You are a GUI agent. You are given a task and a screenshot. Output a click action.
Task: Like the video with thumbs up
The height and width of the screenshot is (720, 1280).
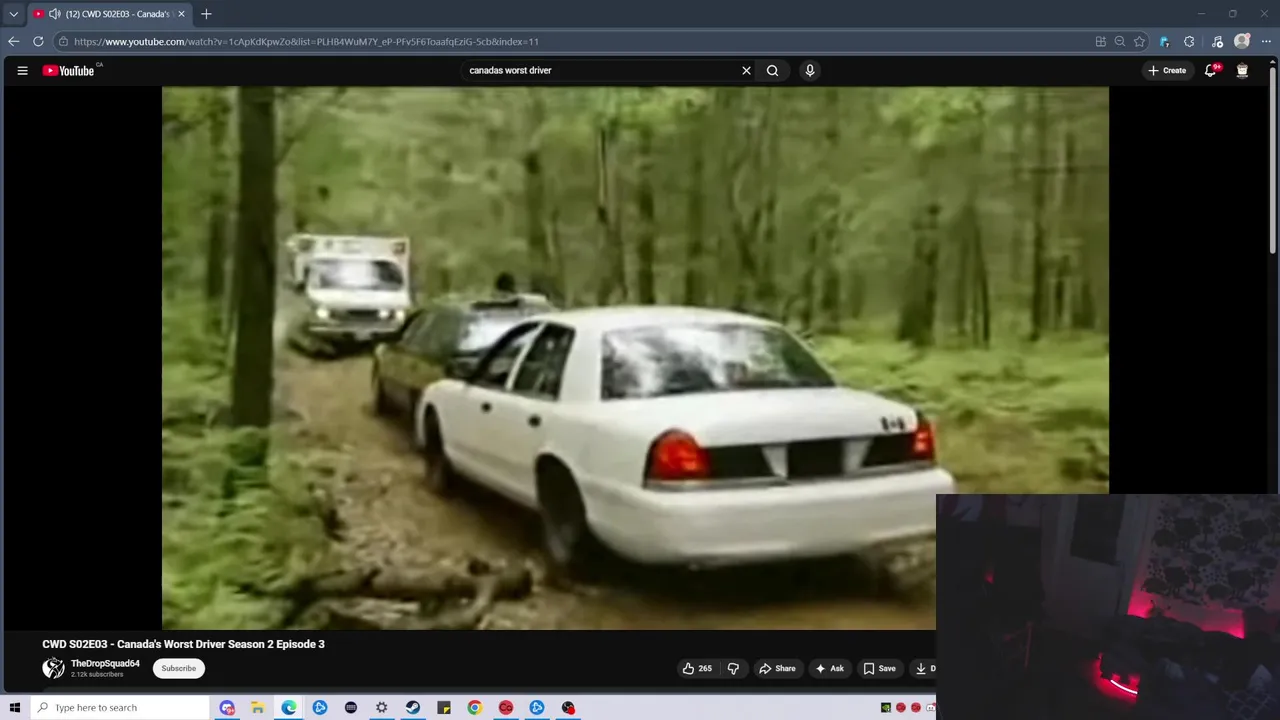coord(697,669)
